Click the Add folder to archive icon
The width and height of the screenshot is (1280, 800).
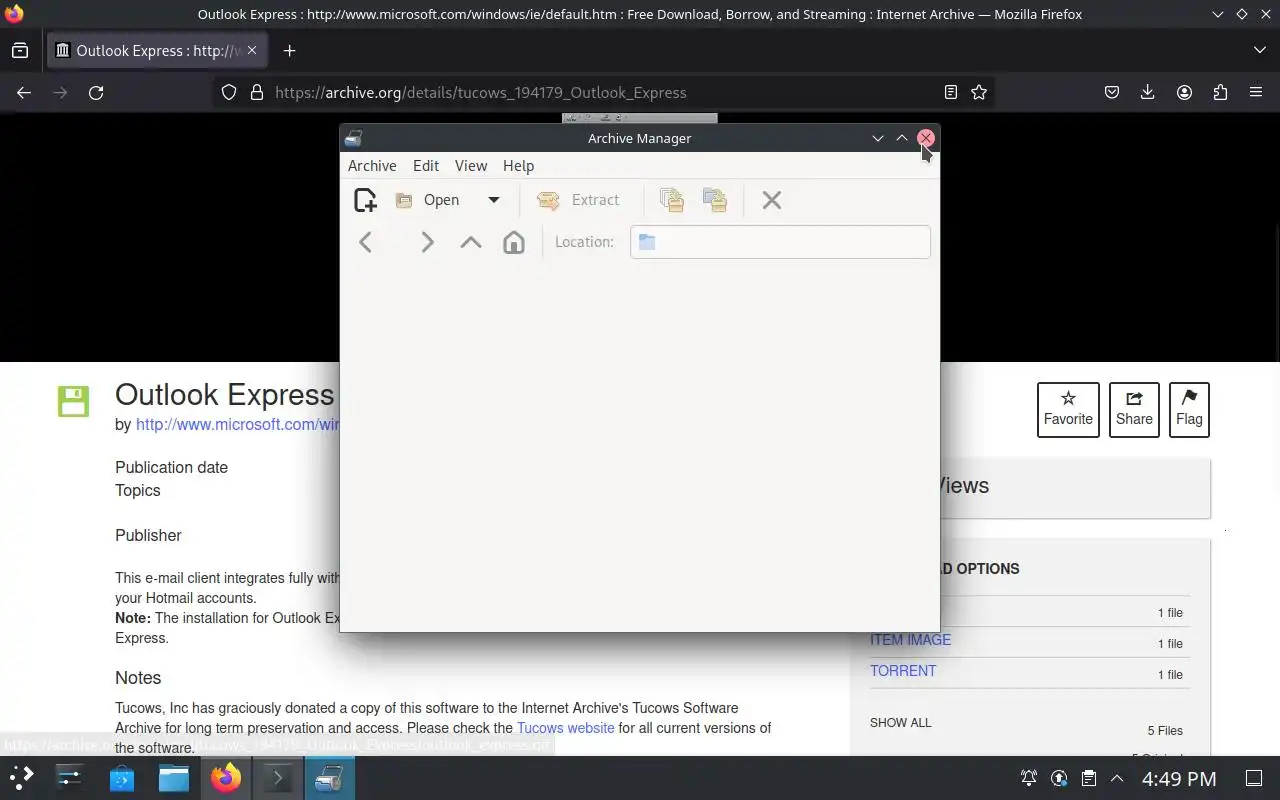click(x=715, y=200)
